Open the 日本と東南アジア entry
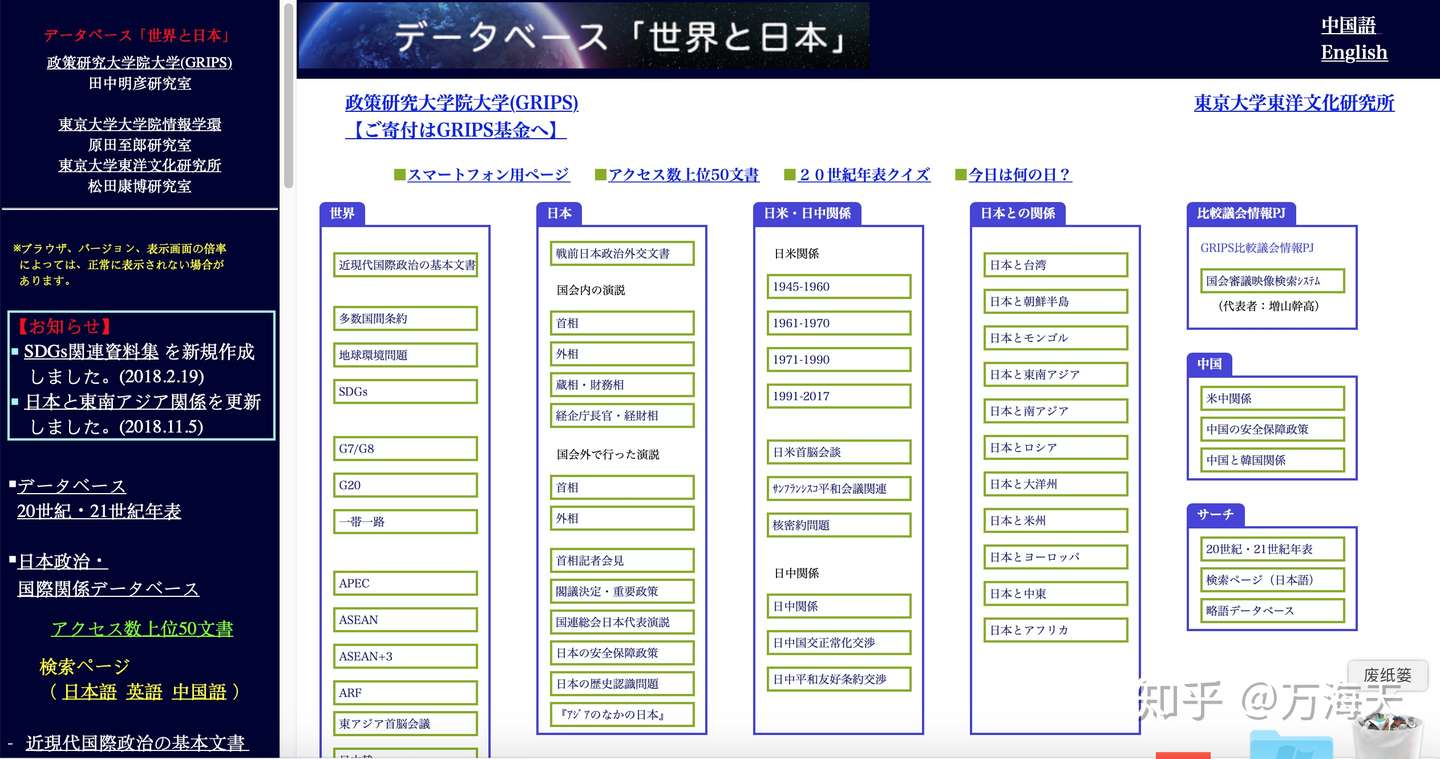 (x=1056, y=374)
